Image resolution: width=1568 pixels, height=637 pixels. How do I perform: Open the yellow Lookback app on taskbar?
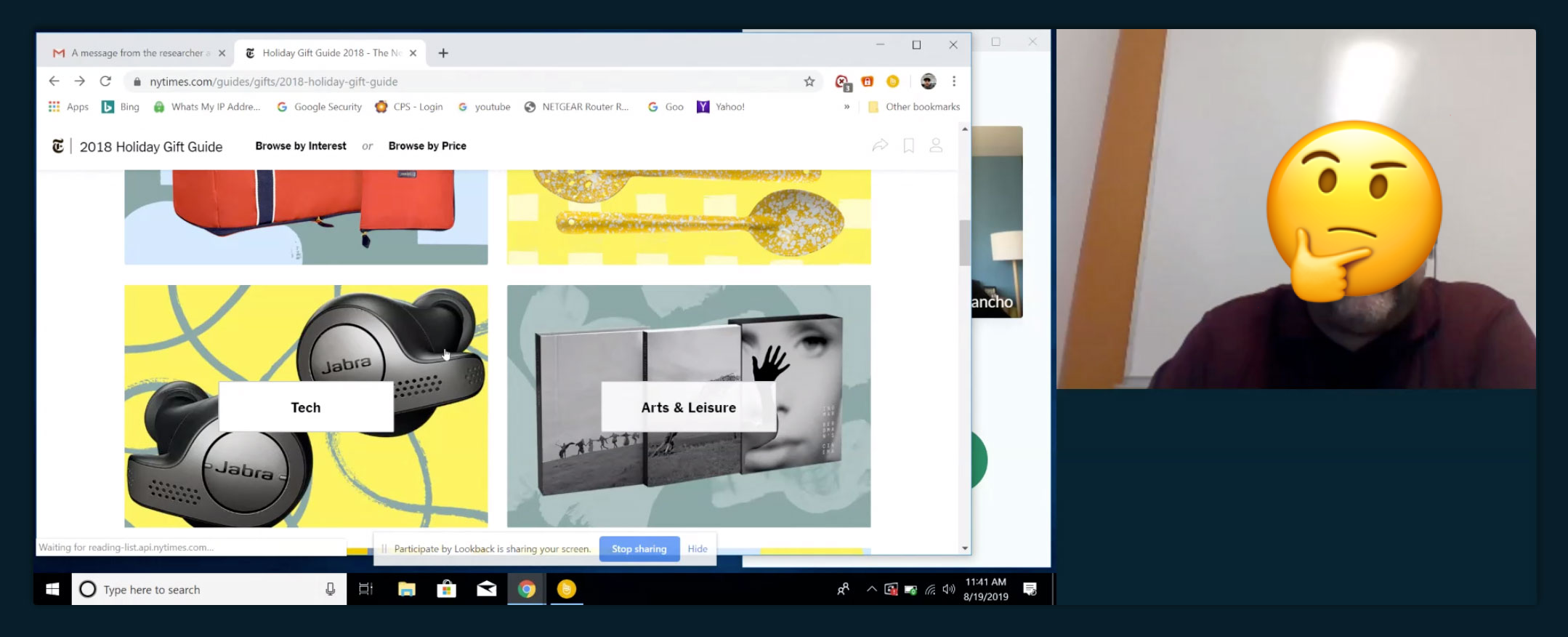pos(567,589)
